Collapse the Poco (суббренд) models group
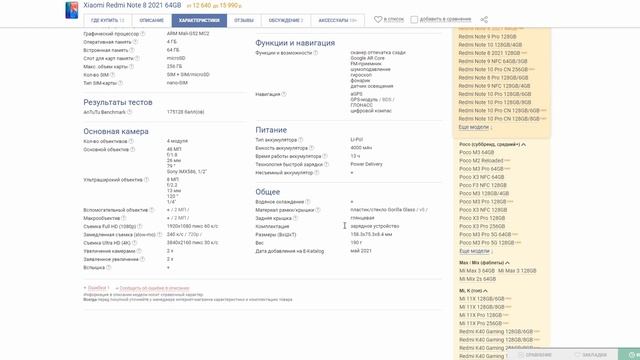This screenshot has width=640, height=360. click(492, 144)
